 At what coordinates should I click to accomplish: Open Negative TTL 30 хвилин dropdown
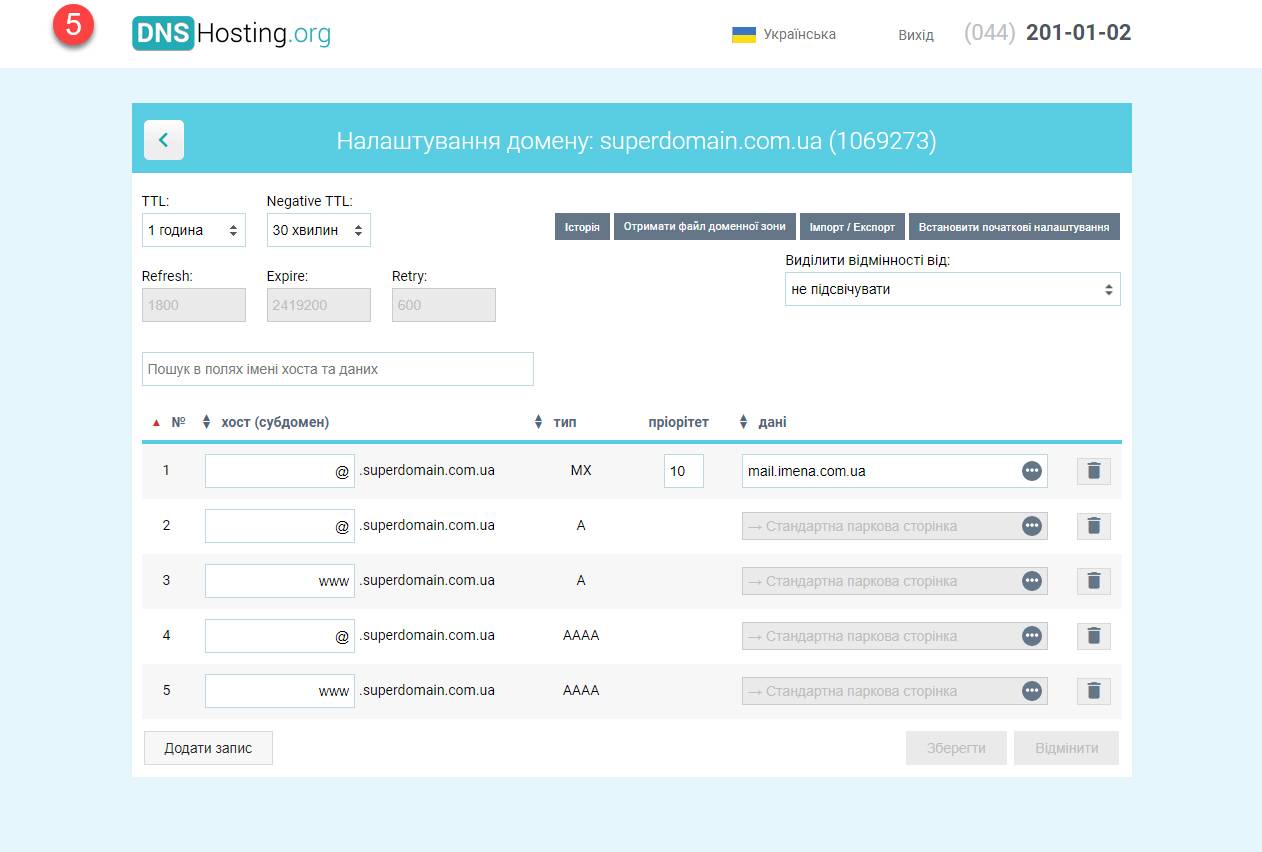319,230
